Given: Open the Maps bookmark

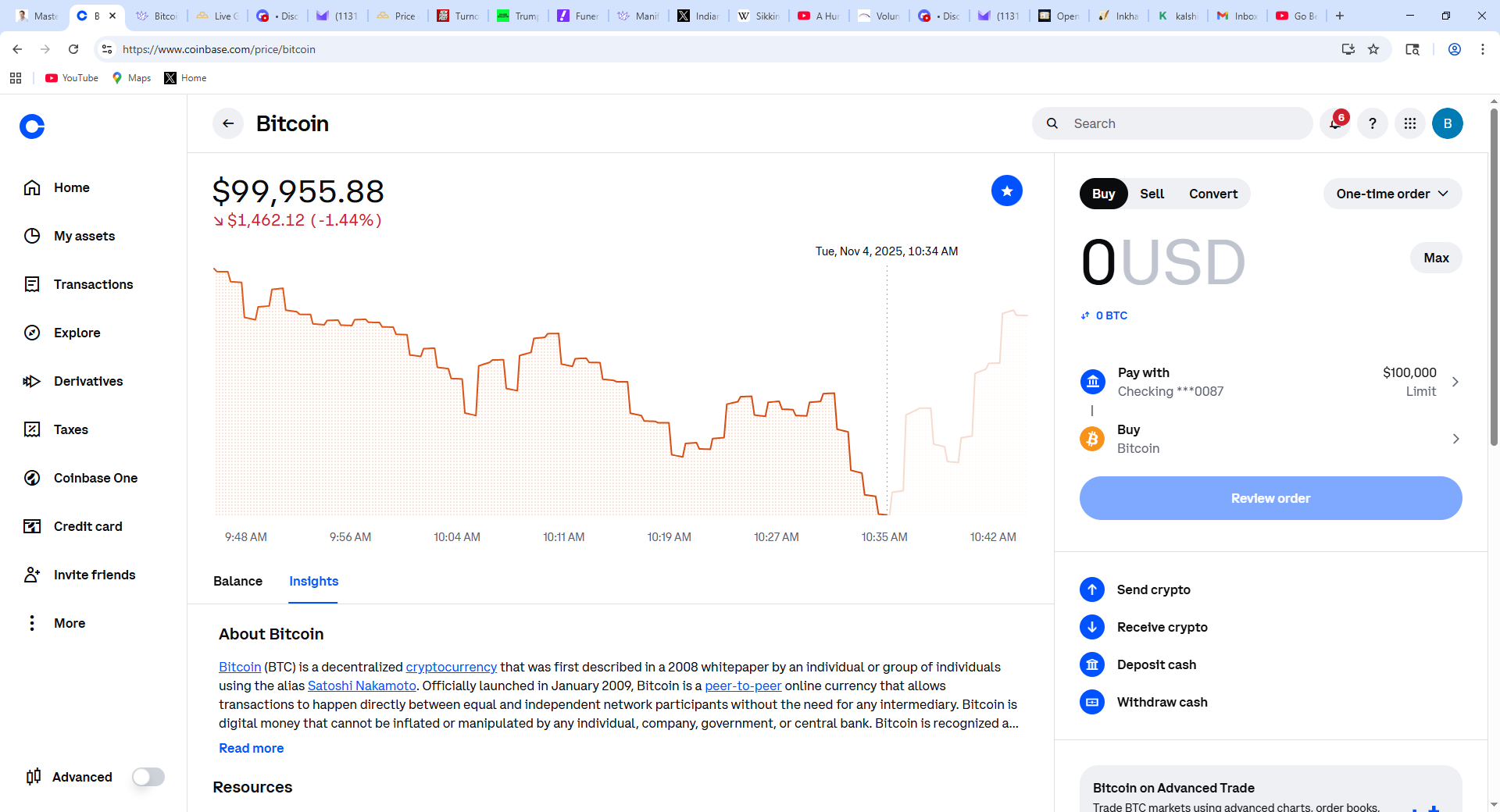Looking at the screenshot, I should [131, 78].
